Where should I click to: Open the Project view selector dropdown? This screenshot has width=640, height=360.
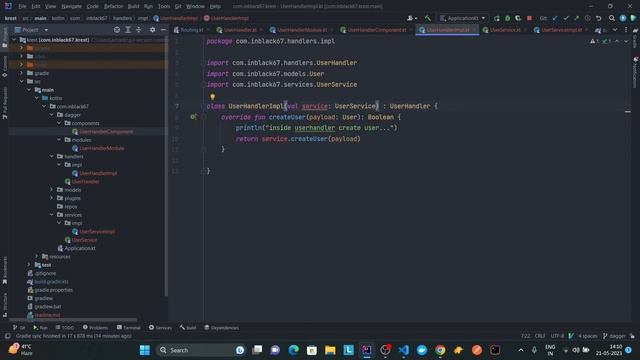31,30
